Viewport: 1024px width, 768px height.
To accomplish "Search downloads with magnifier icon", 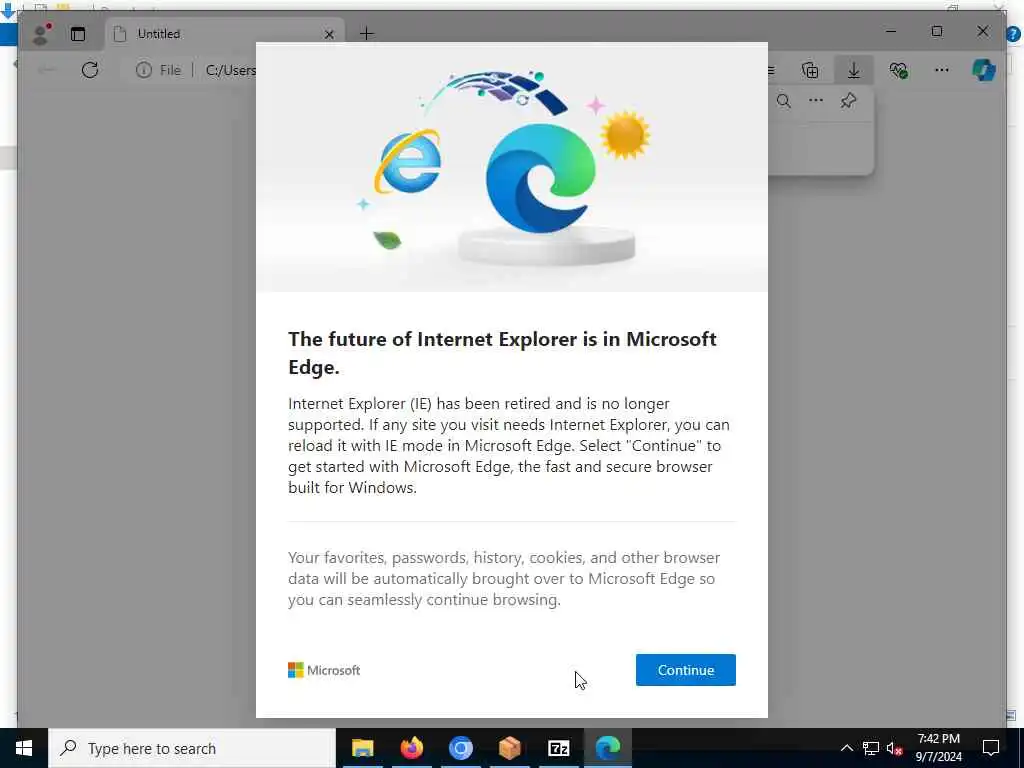I will click(784, 101).
